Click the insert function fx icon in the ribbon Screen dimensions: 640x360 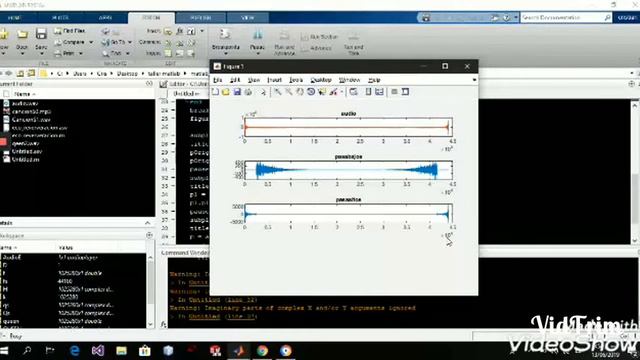pyautogui.click(x=180, y=31)
